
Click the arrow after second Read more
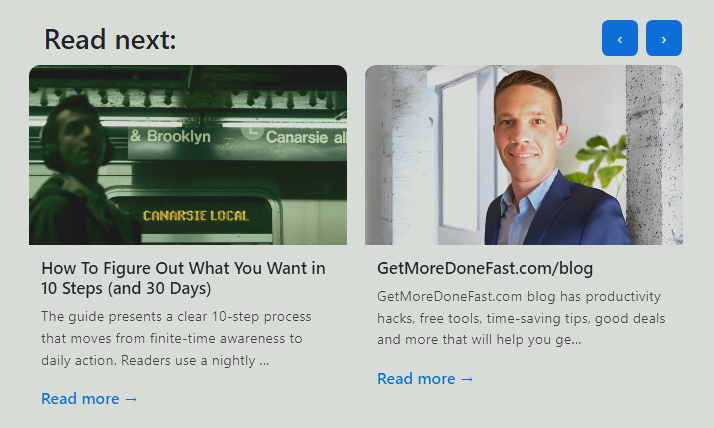pyautogui.click(x=467, y=379)
